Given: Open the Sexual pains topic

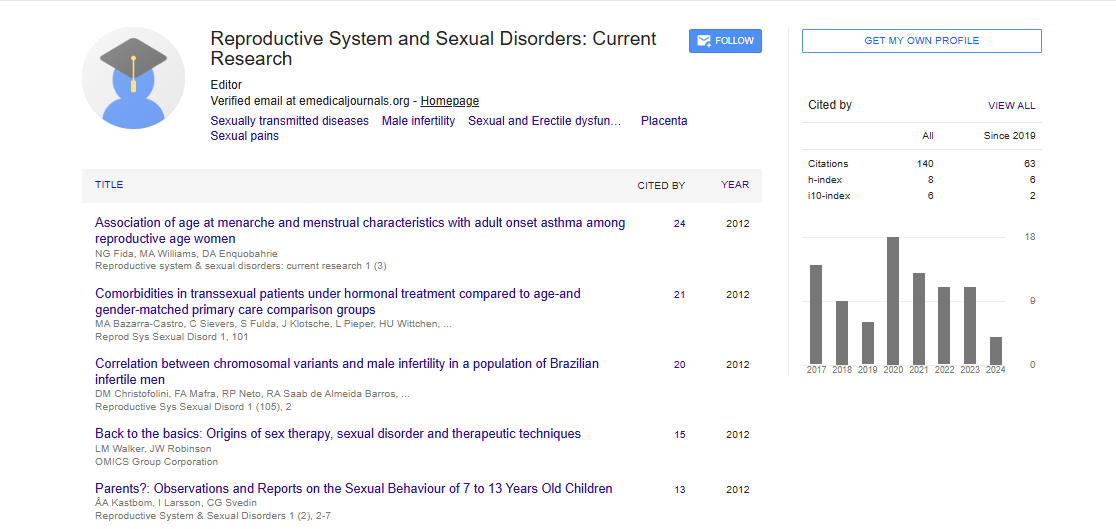Looking at the screenshot, I should point(244,136).
